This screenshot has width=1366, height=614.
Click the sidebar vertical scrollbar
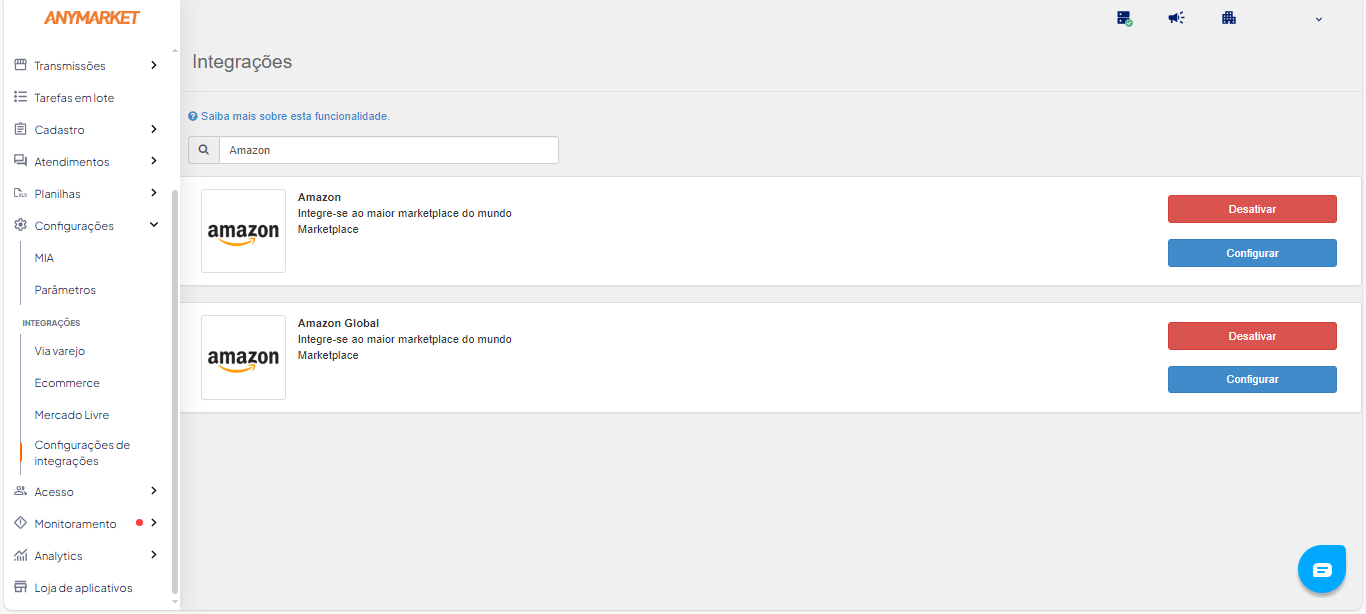pyautogui.click(x=175, y=390)
